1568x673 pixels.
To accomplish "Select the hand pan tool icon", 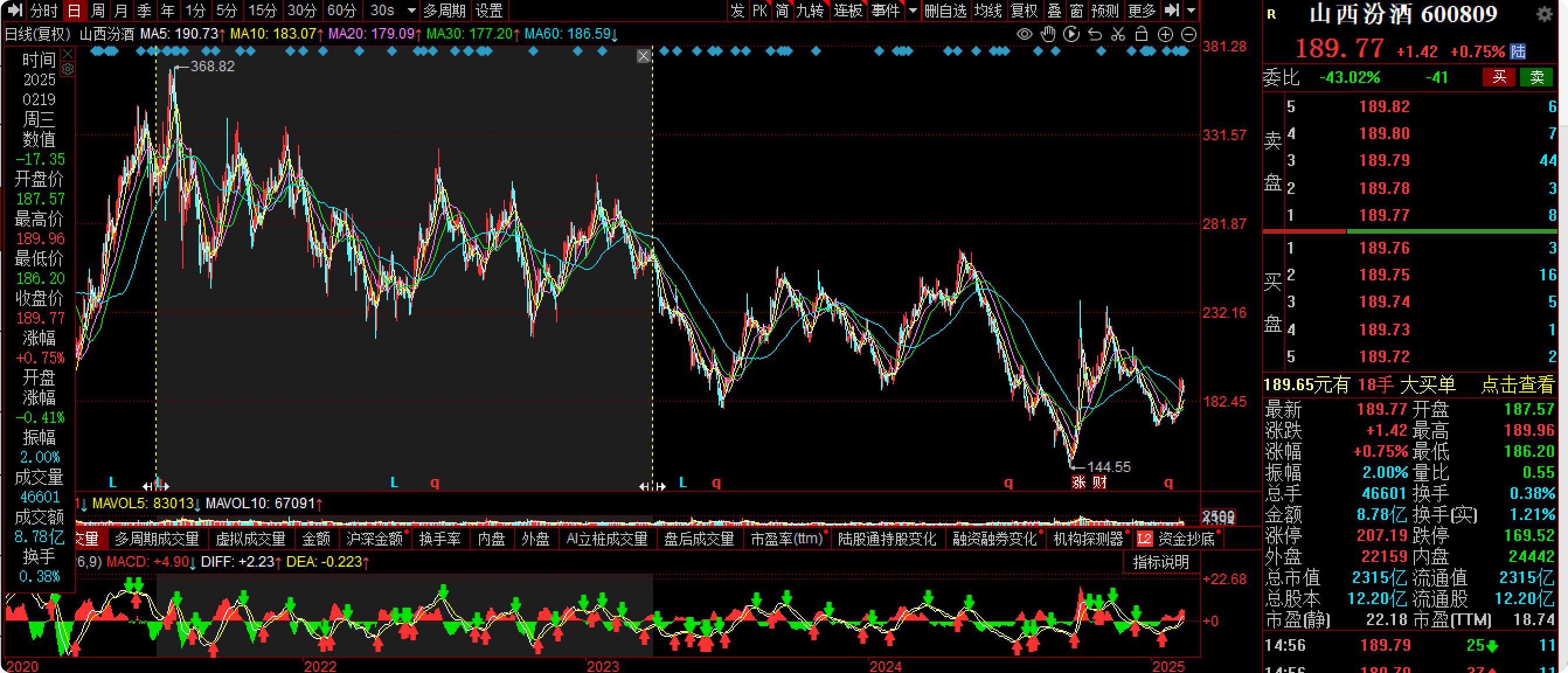I will [1047, 34].
